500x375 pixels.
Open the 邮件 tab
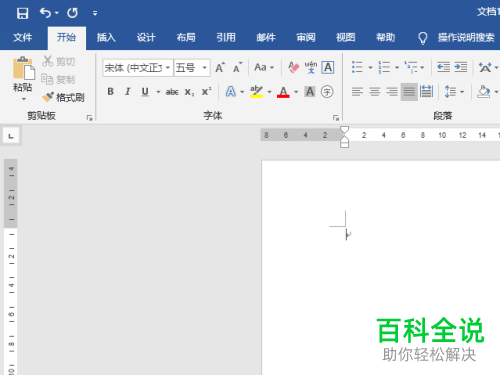(x=266, y=37)
